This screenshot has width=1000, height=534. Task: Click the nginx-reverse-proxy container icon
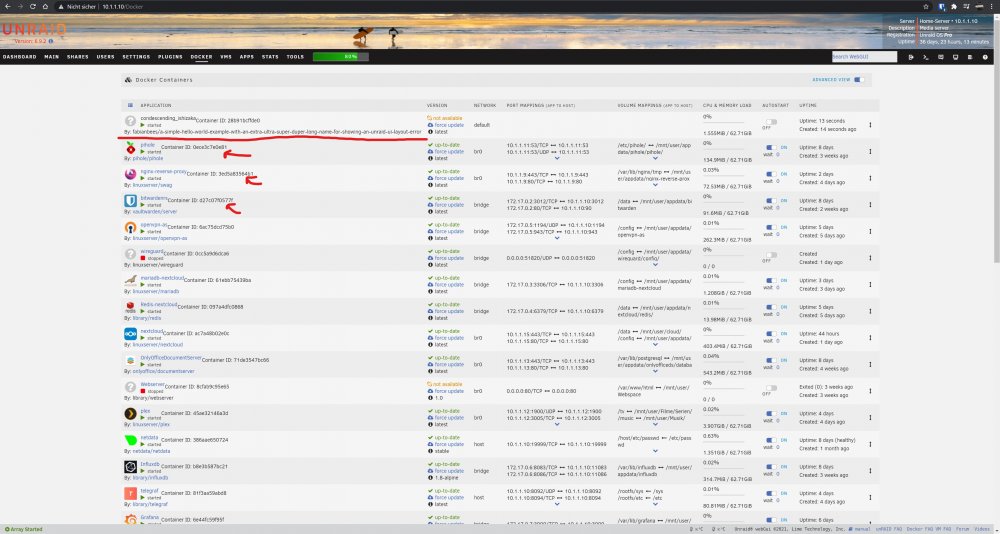130,174
